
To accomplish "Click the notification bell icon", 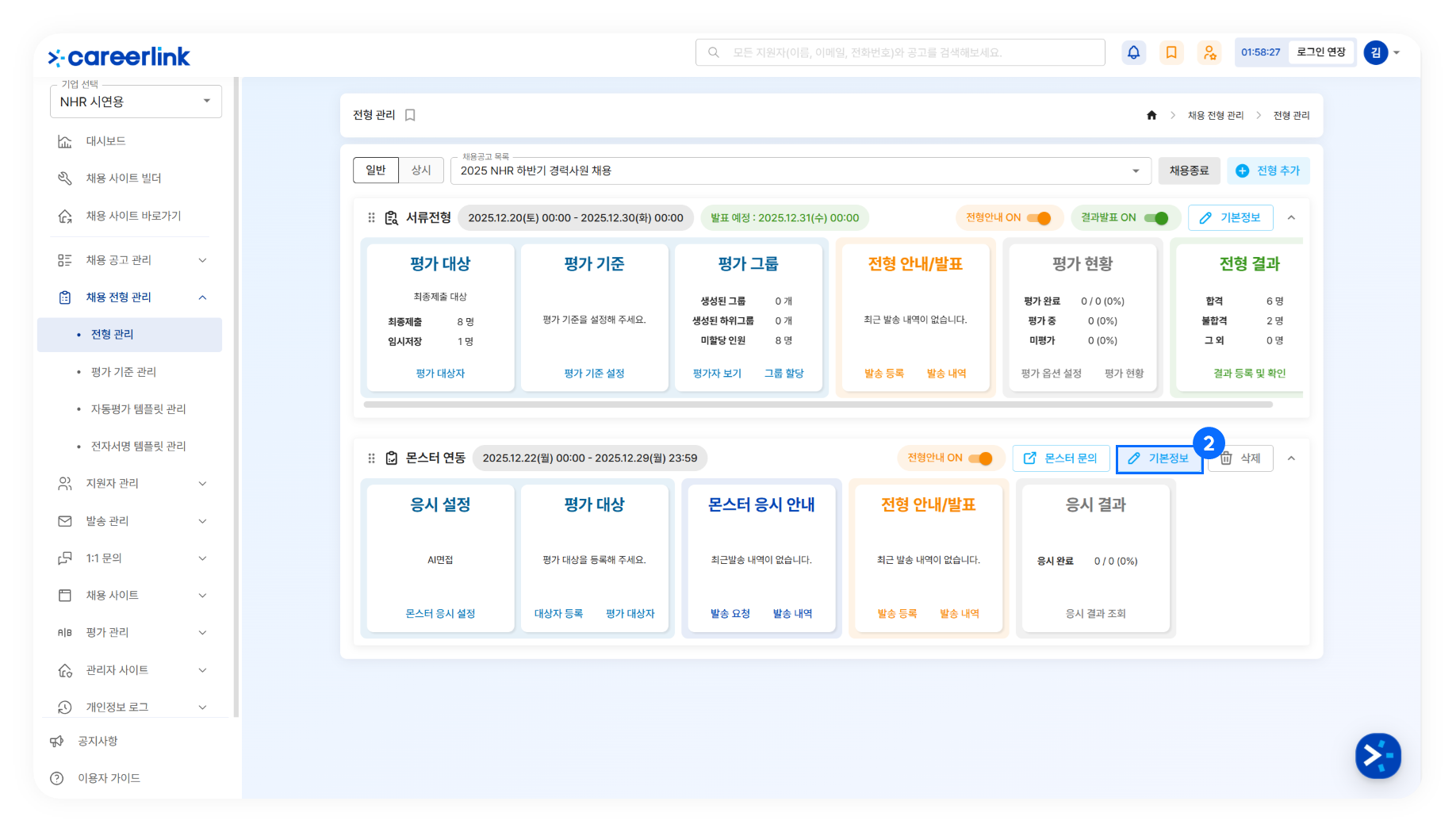I will tap(1133, 52).
